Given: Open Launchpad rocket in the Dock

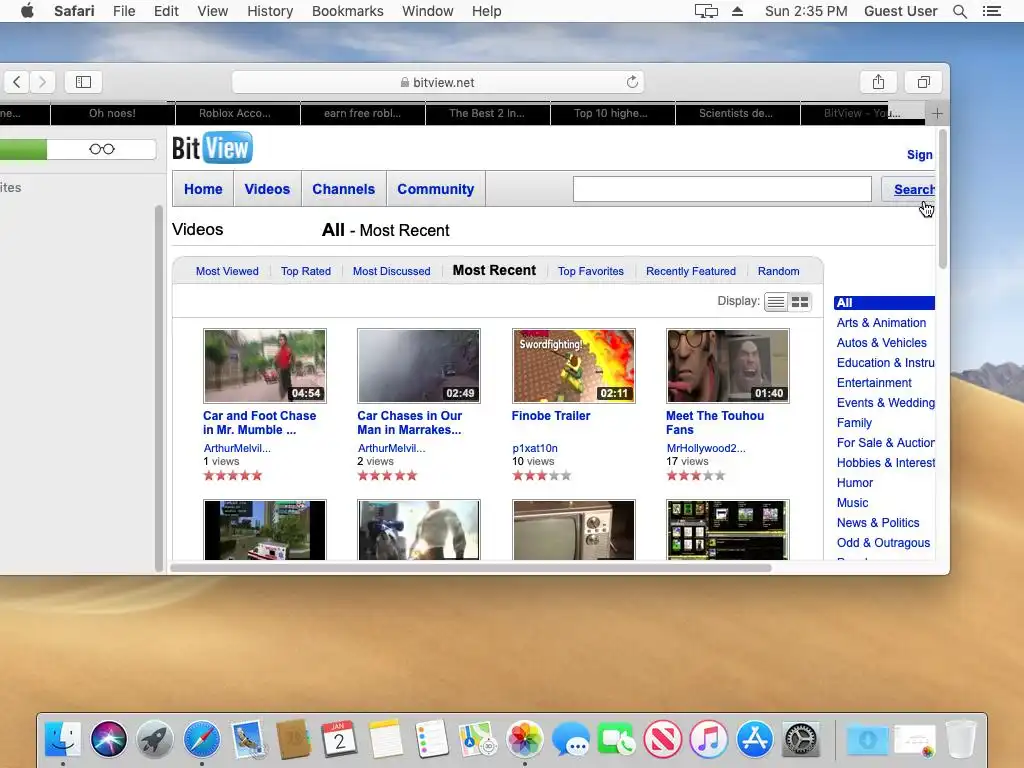Looking at the screenshot, I should [x=155, y=739].
